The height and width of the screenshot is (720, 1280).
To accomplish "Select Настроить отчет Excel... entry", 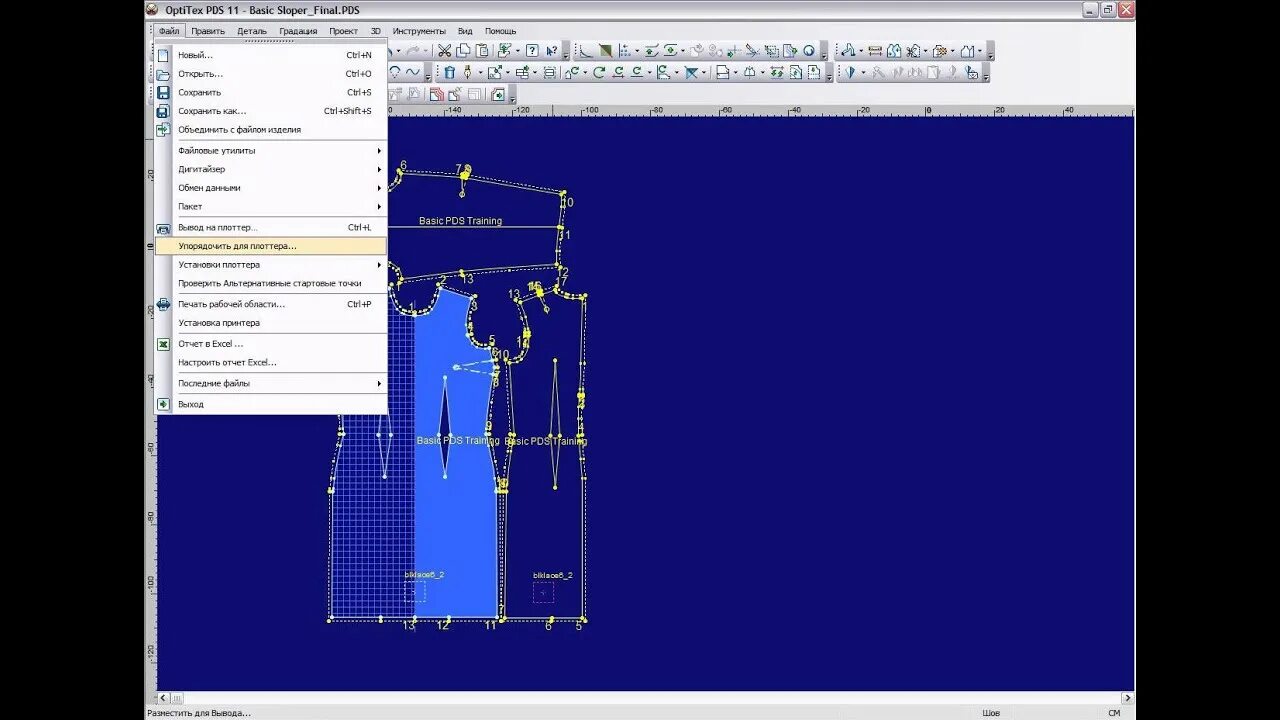I will 271,362.
